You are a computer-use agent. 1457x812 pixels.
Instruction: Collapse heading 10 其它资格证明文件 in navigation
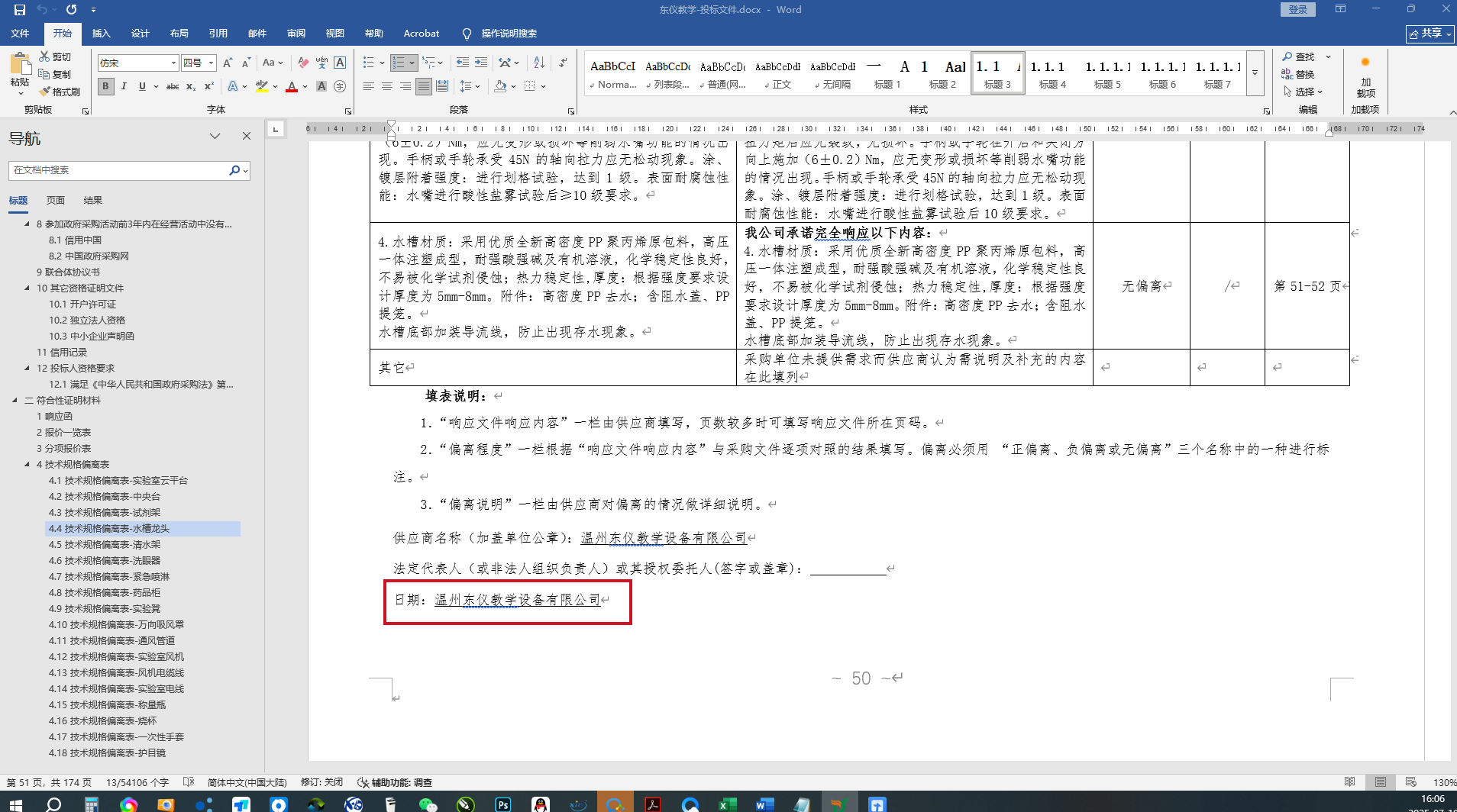pyautogui.click(x=27, y=288)
